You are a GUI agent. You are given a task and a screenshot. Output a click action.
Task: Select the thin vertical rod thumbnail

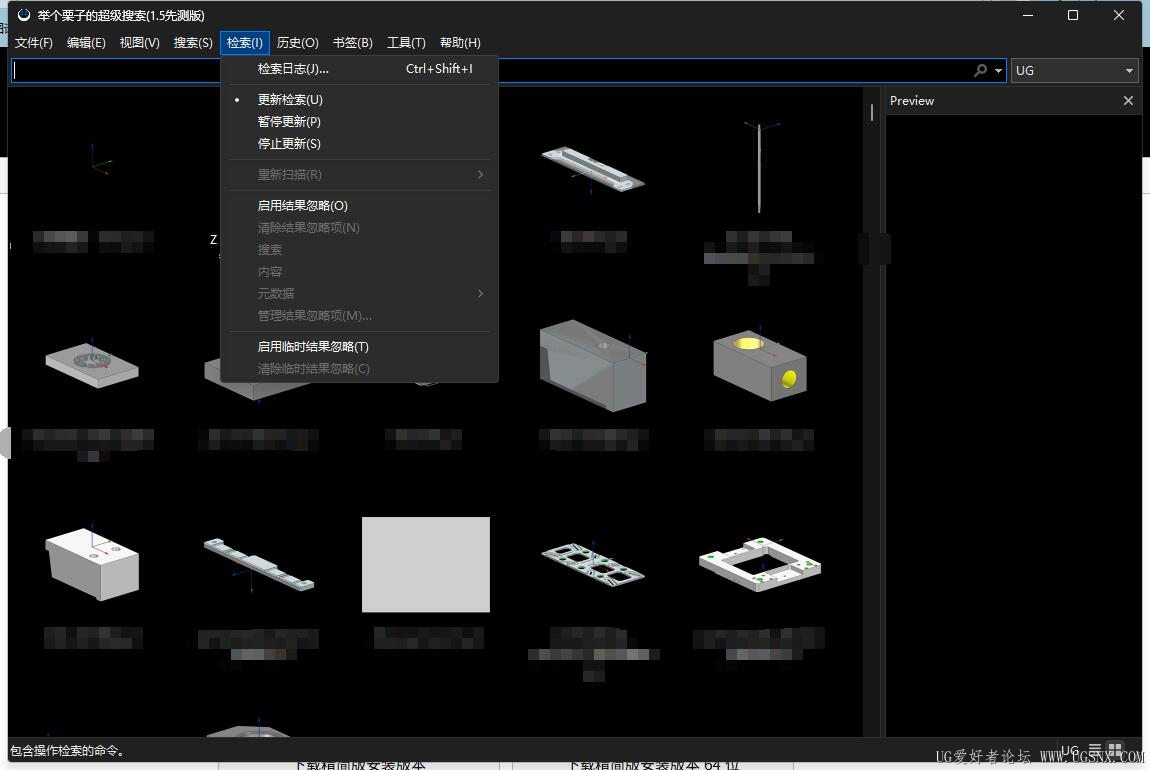(x=760, y=167)
